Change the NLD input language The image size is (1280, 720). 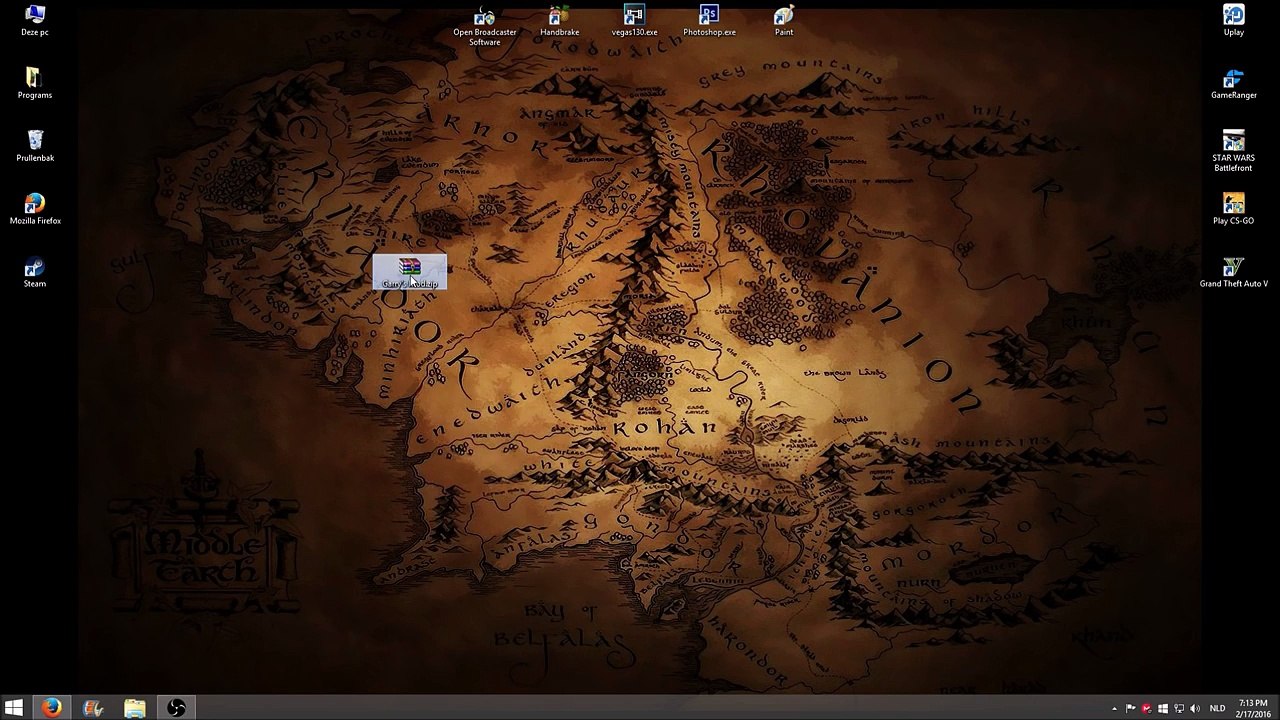pyautogui.click(x=1217, y=709)
